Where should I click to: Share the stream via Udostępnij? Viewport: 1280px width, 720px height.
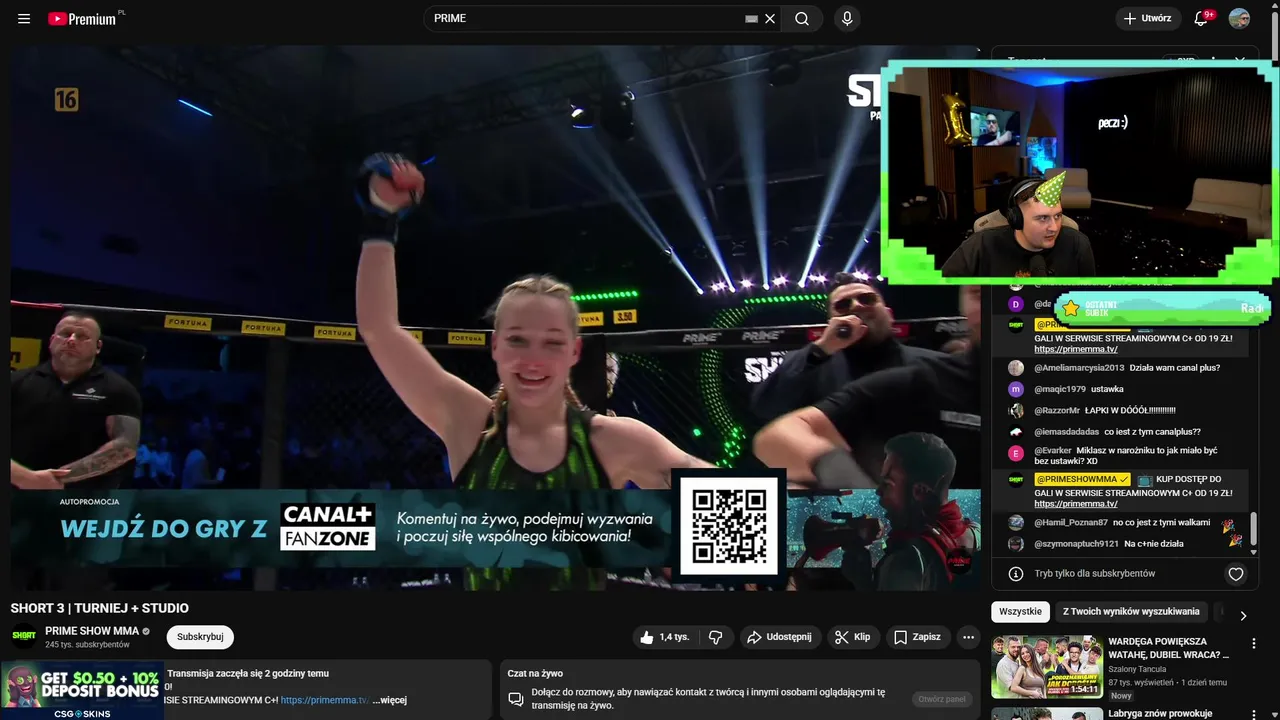pos(780,637)
